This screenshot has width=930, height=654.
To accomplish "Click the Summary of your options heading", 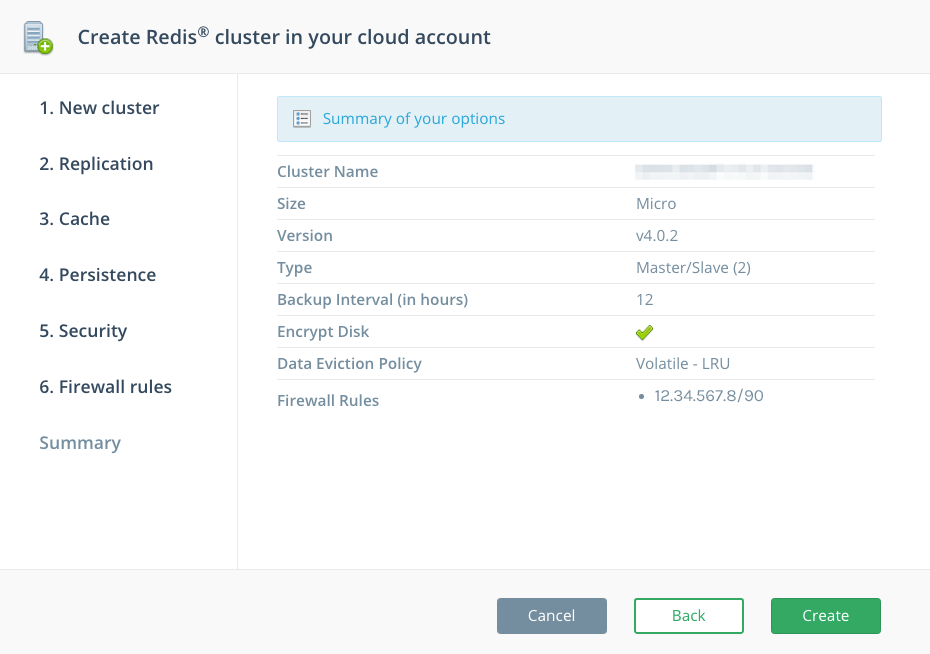I will pyautogui.click(x=413, y=119).
